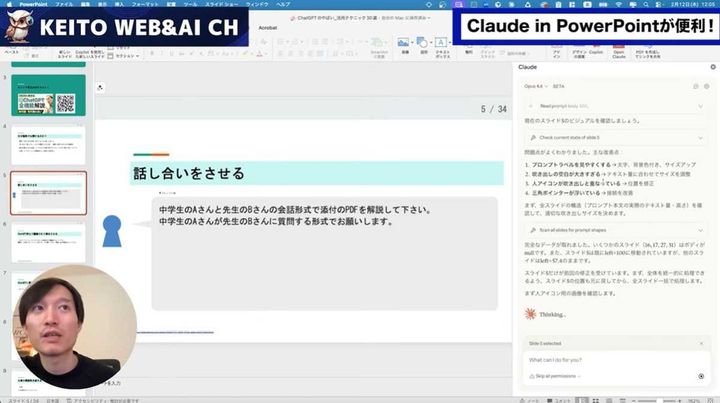Click the デザインの提案 button

tap(578, 51)
